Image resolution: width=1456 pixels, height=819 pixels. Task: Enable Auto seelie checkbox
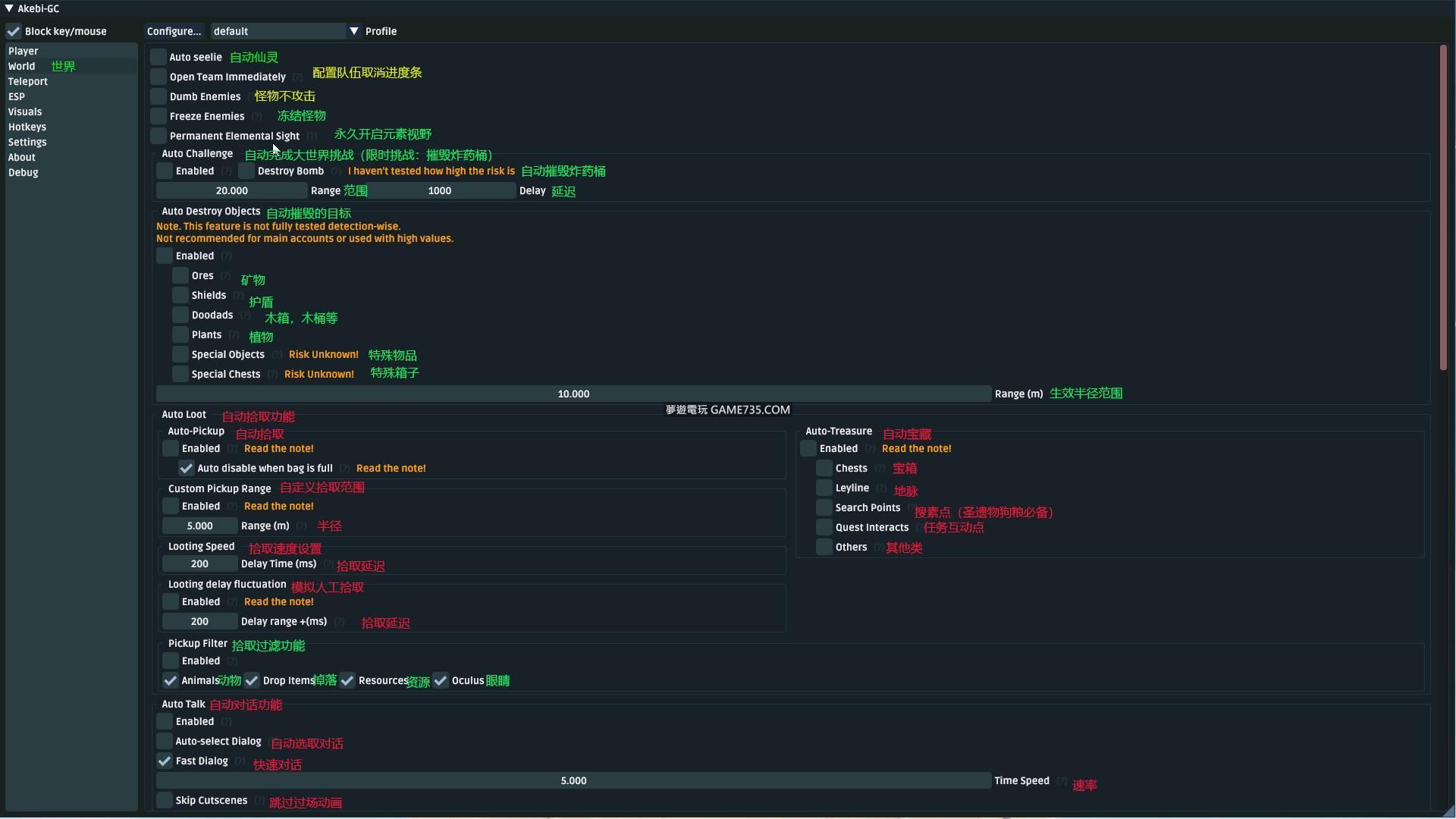(158, 57)
